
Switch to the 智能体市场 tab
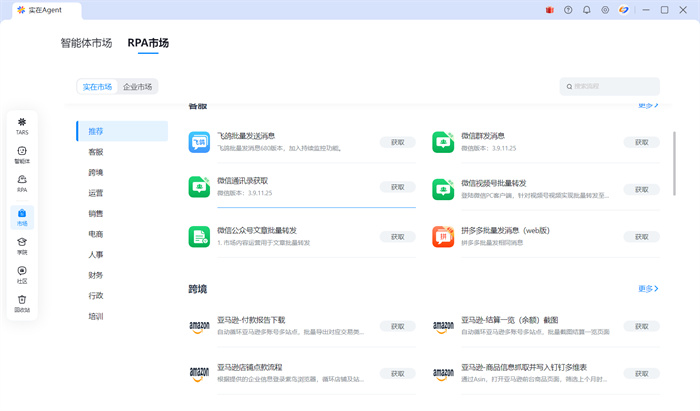86,43
